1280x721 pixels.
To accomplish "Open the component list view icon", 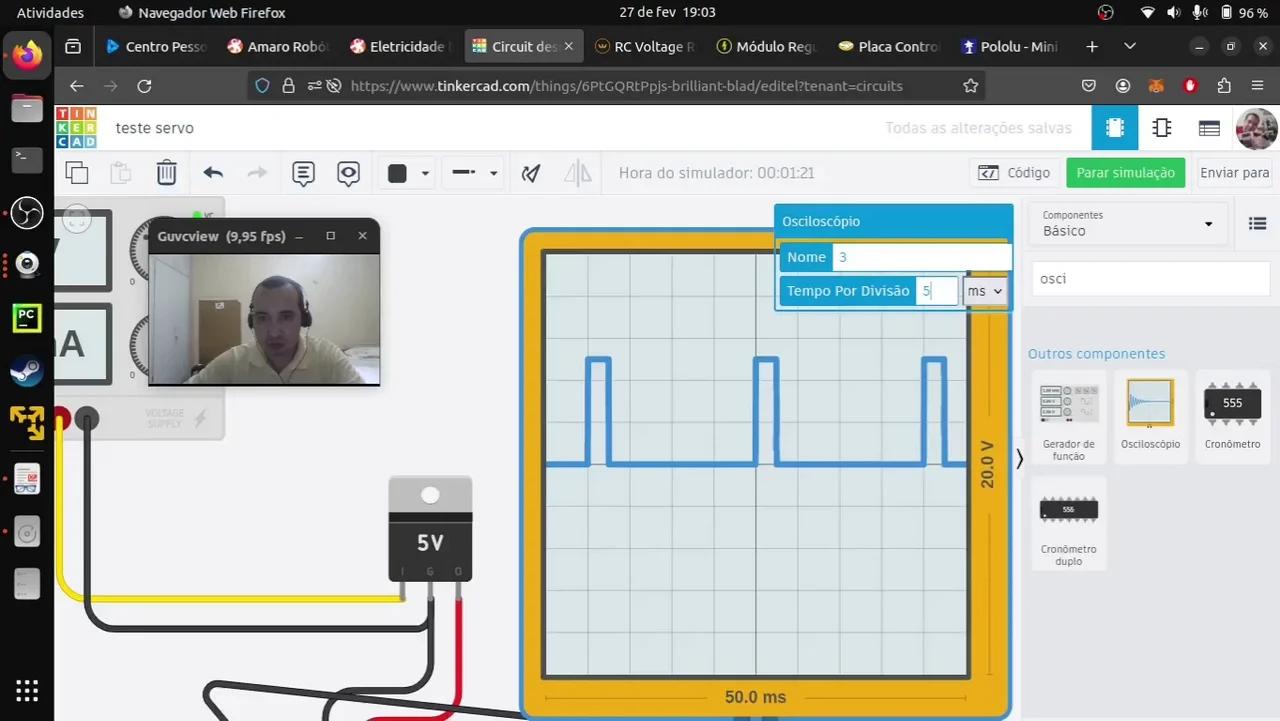I will (1257, 223).
